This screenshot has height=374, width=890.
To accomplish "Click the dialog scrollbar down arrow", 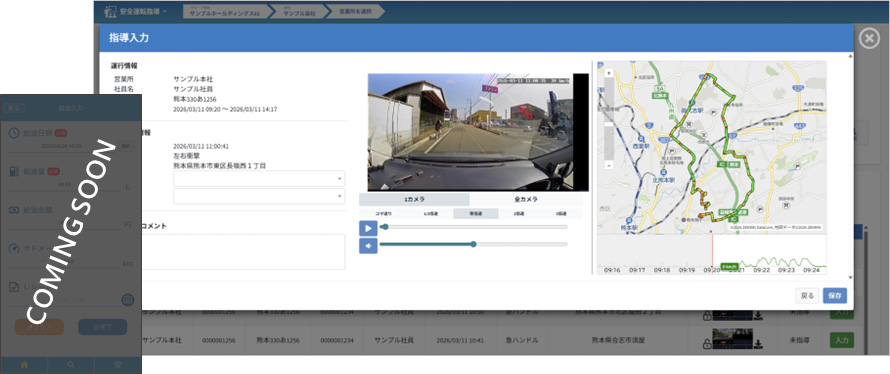I will (850, 278).
